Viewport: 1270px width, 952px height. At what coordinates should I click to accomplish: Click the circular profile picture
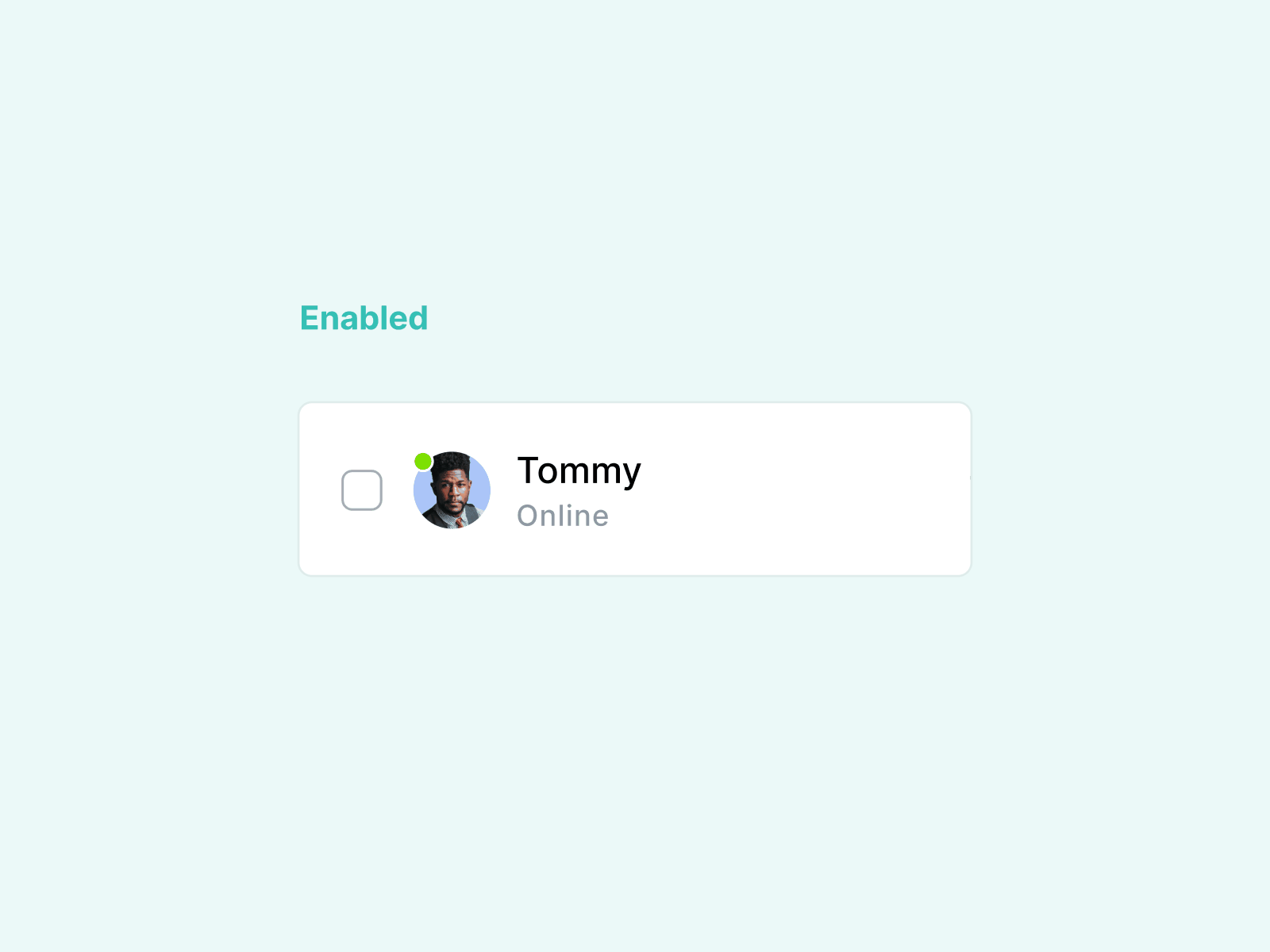[452, 492]
